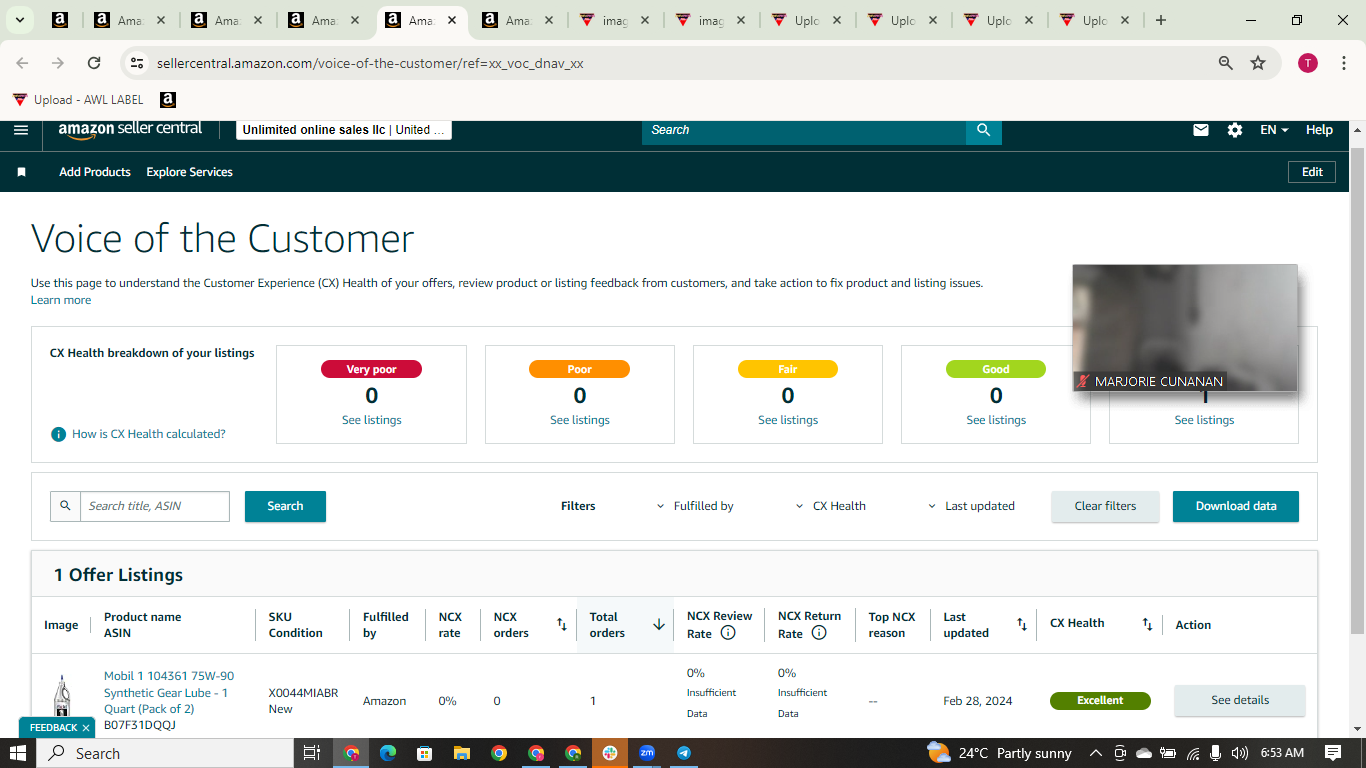Open the Mobil 1 104361 75W-90 product link
The height and width of the screenshot is (768, 1366).
coord(169,692)
